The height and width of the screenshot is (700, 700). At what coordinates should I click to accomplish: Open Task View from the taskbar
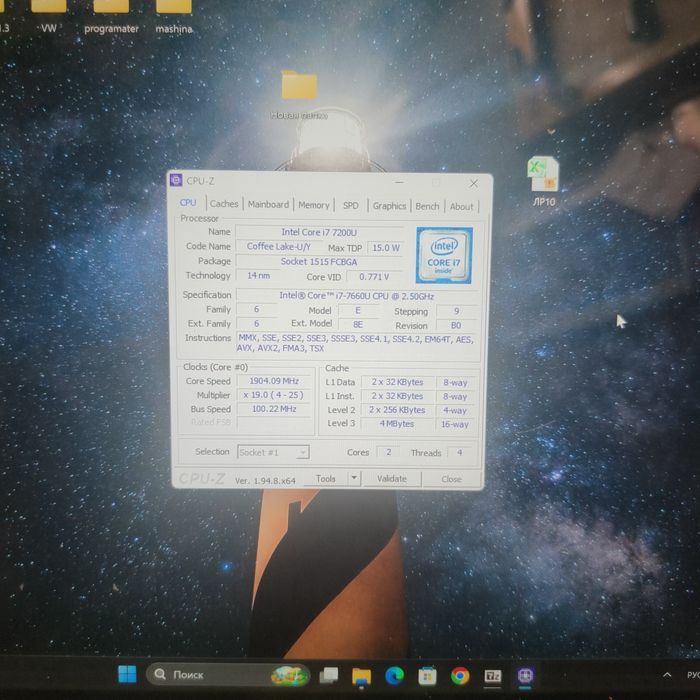point(329,675)
